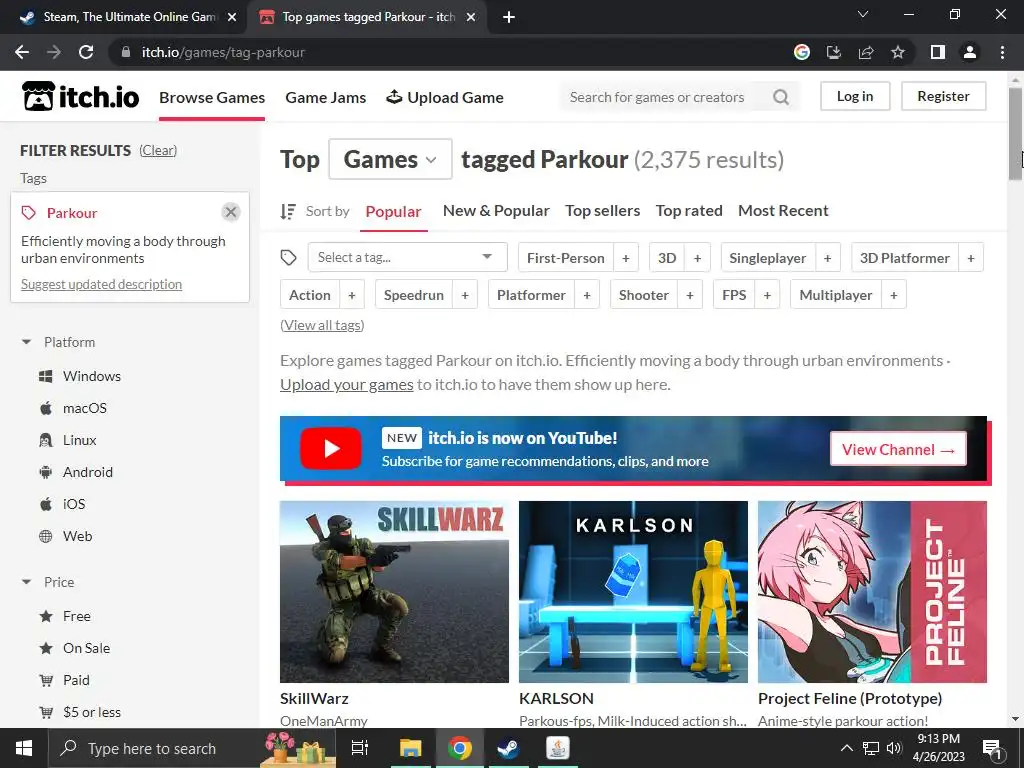
Task: Add Action tag with plus button
Action: tap(351, 295)
